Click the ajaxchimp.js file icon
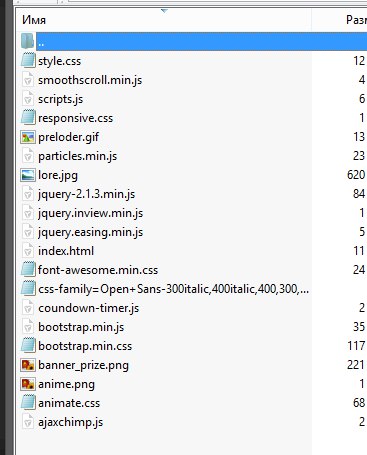Image resolution: width=367 pixels, height=455 pixels. 28,422
